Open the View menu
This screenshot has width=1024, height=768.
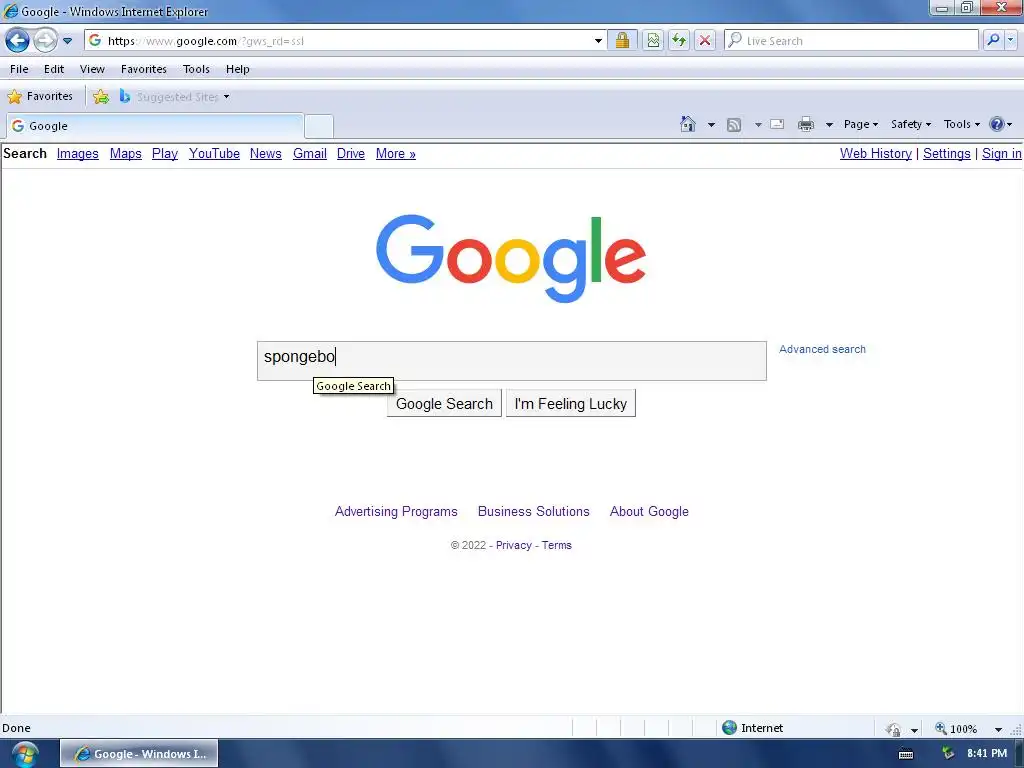pyautogui.click(x=92, y=69)
